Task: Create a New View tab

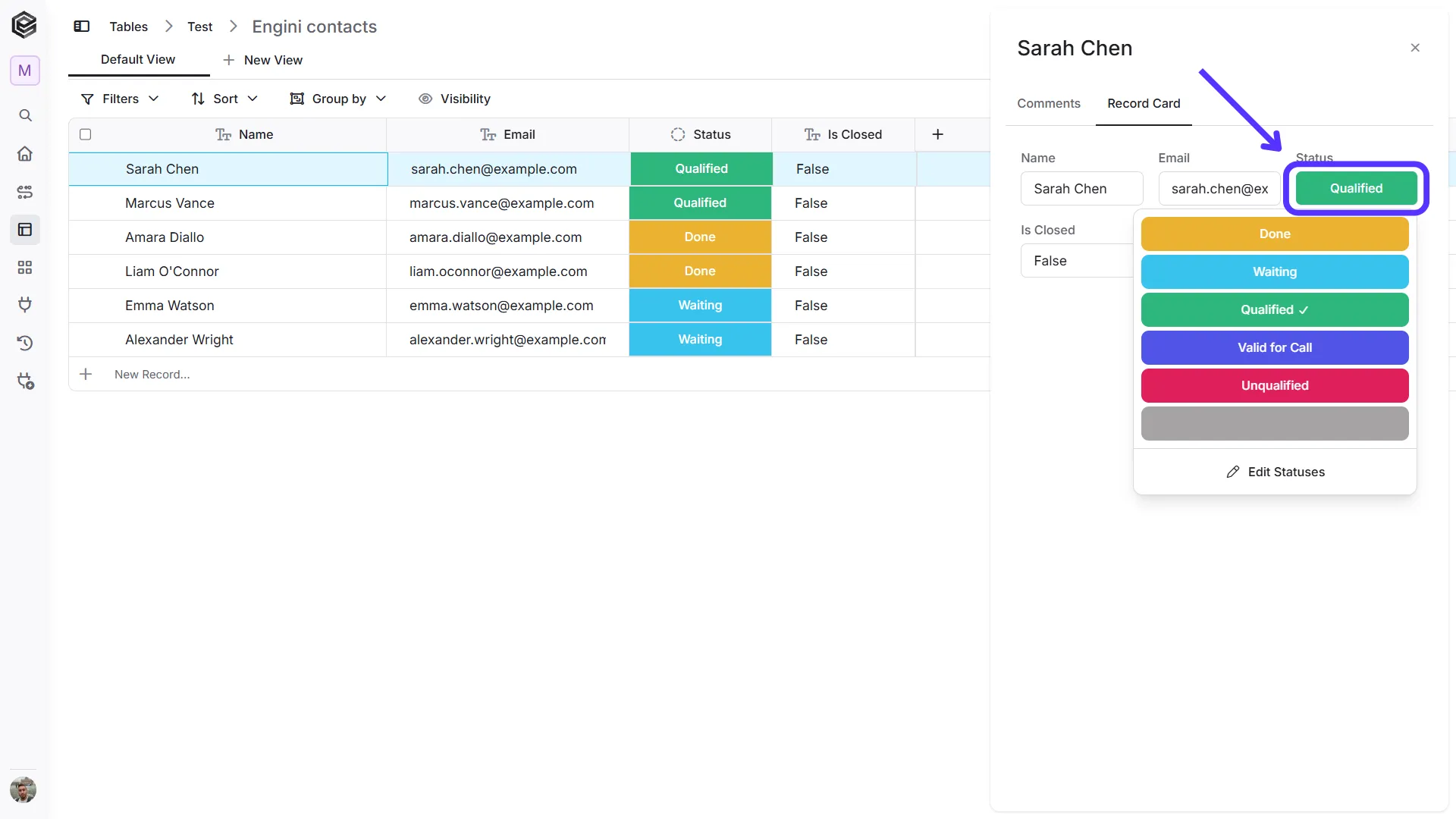Action: pos(262,60)
